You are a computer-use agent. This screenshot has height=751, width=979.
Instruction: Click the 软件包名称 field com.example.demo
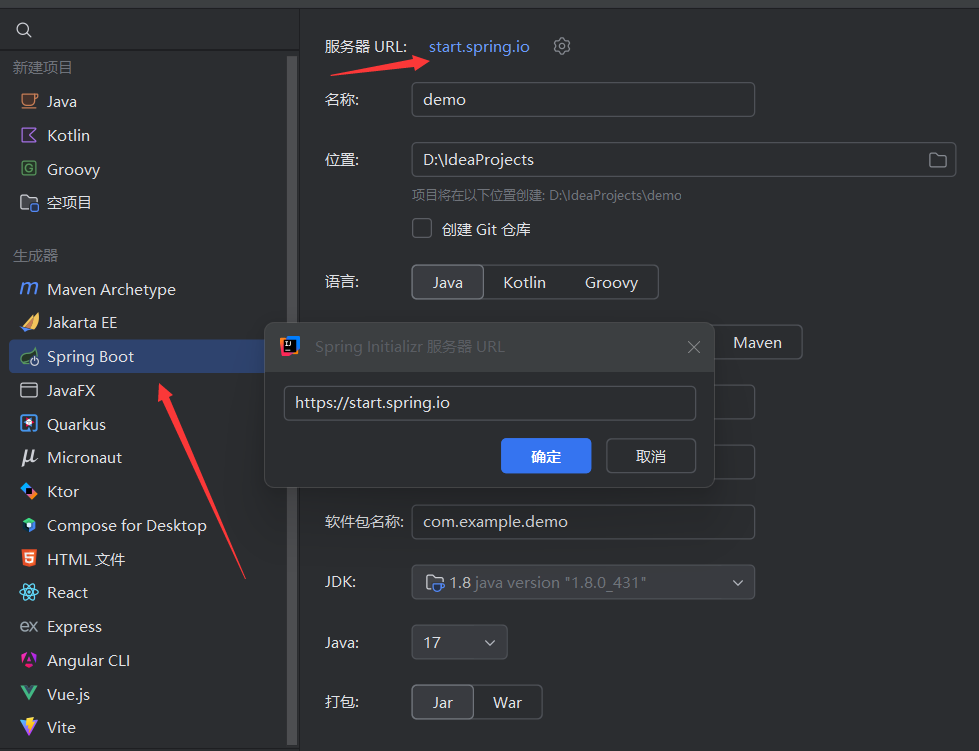583,521
